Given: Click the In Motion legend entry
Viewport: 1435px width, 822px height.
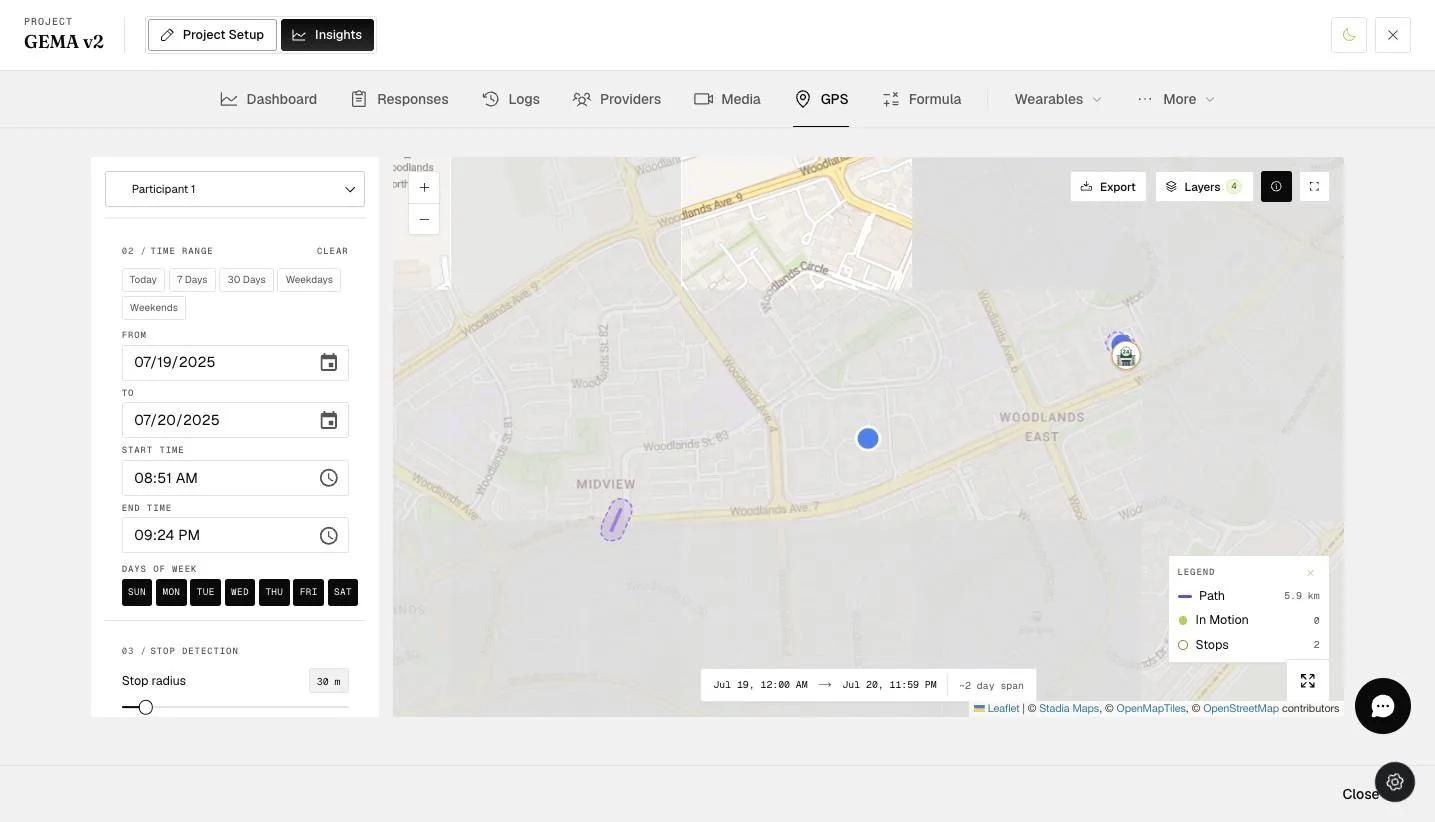Looking at the screenshot, I should 1249,620.
